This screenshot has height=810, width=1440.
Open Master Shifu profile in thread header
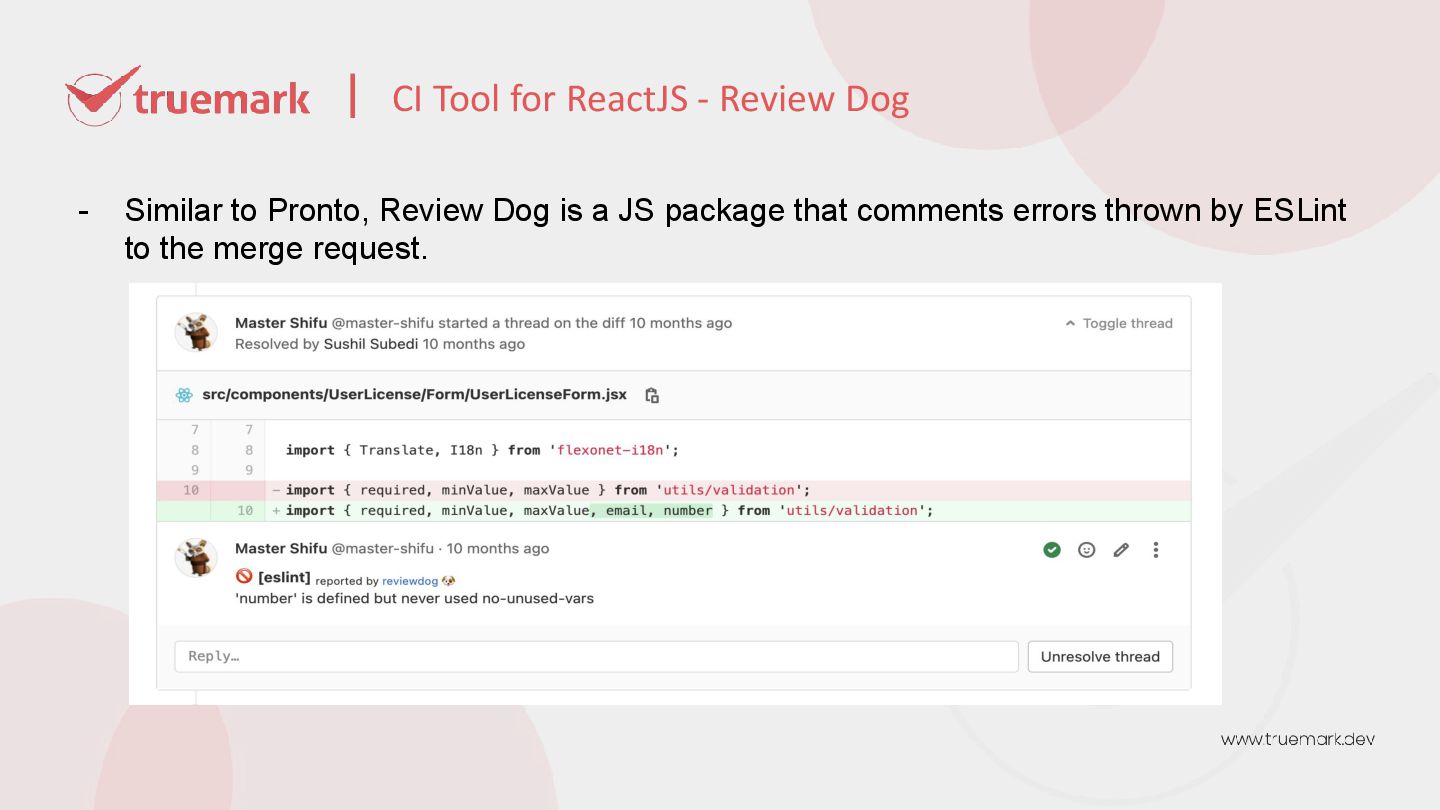pos(281,323)
